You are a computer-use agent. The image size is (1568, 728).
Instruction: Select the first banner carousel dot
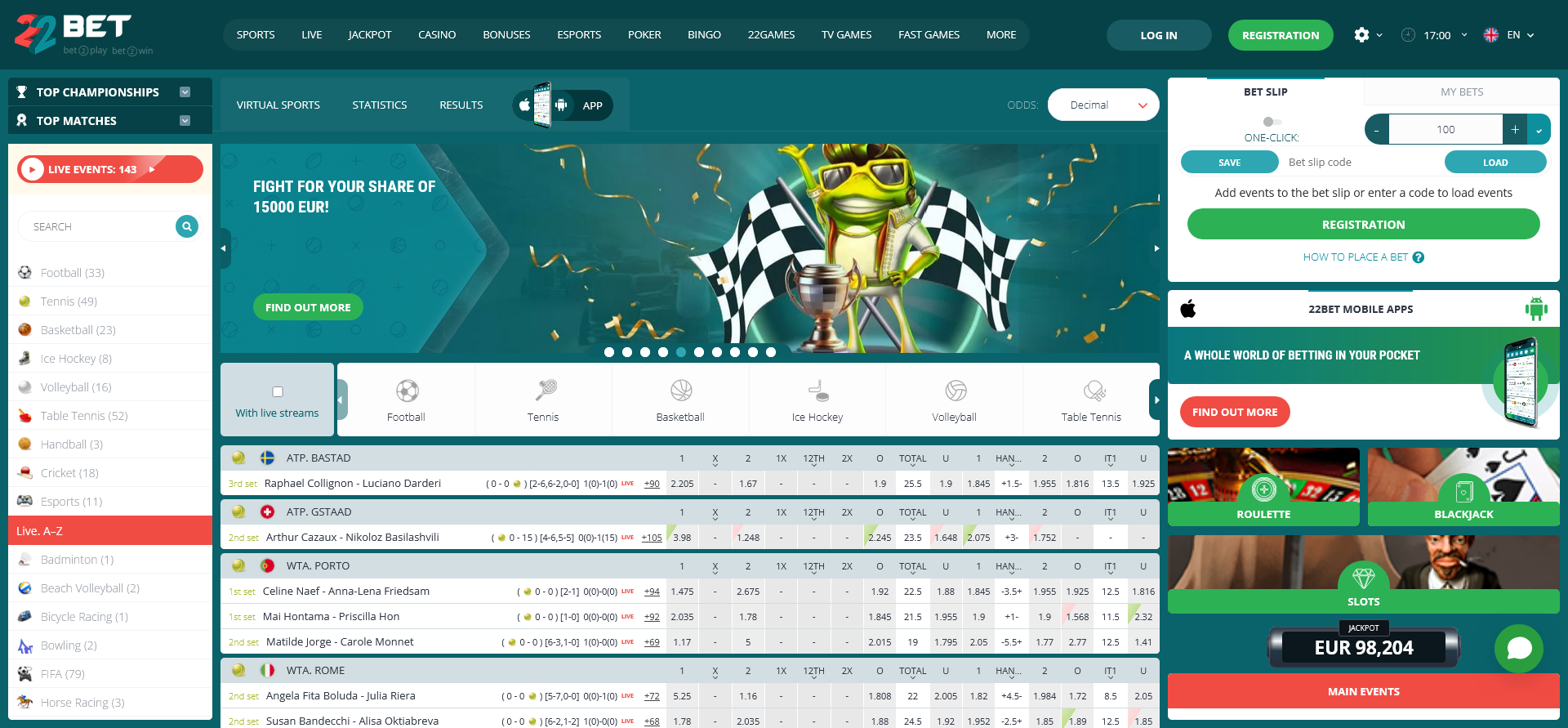tap(609, 352)
